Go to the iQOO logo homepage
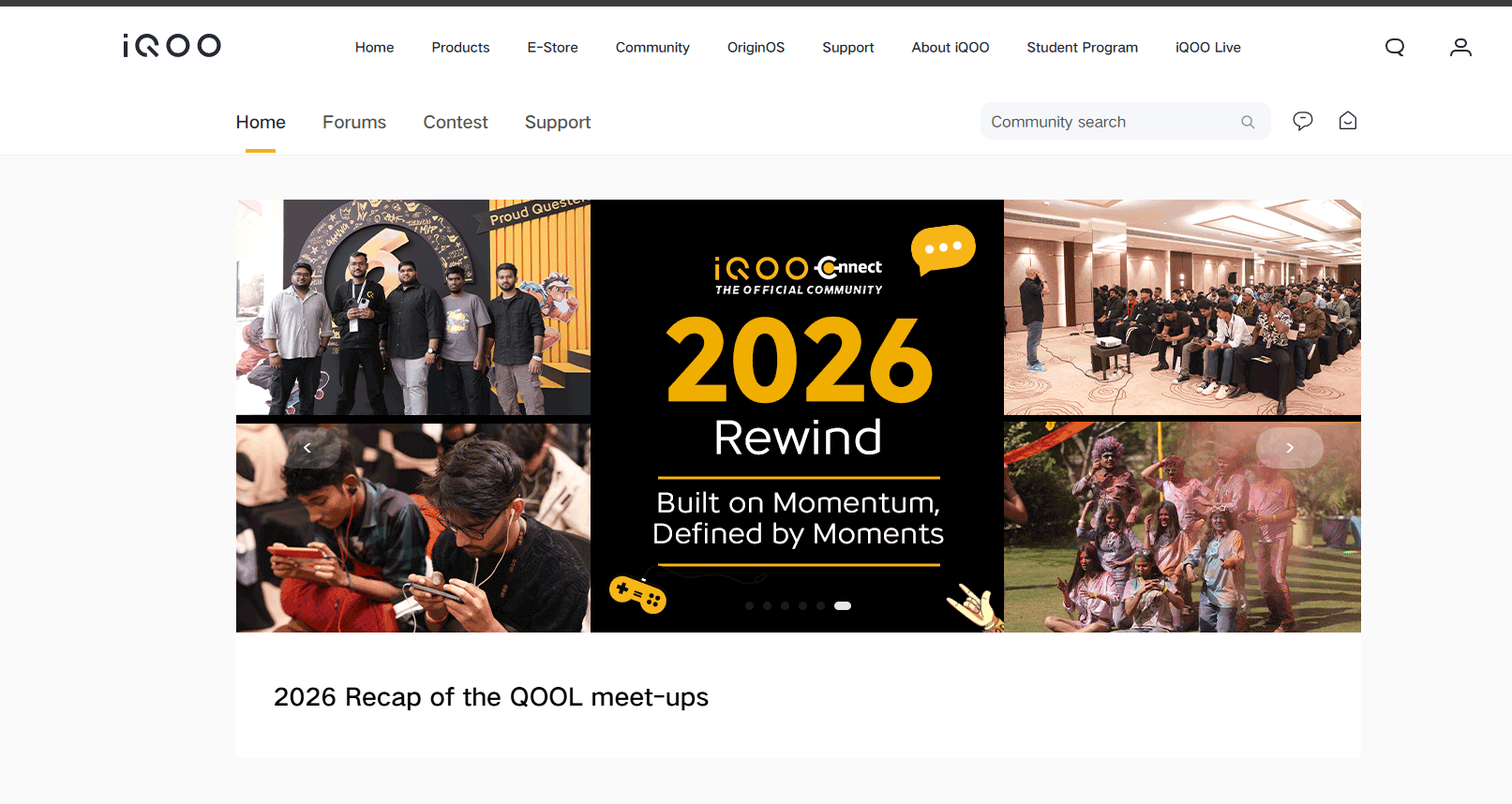The height and width of the screenshot is (804, 1512). [x=172, y=46]
